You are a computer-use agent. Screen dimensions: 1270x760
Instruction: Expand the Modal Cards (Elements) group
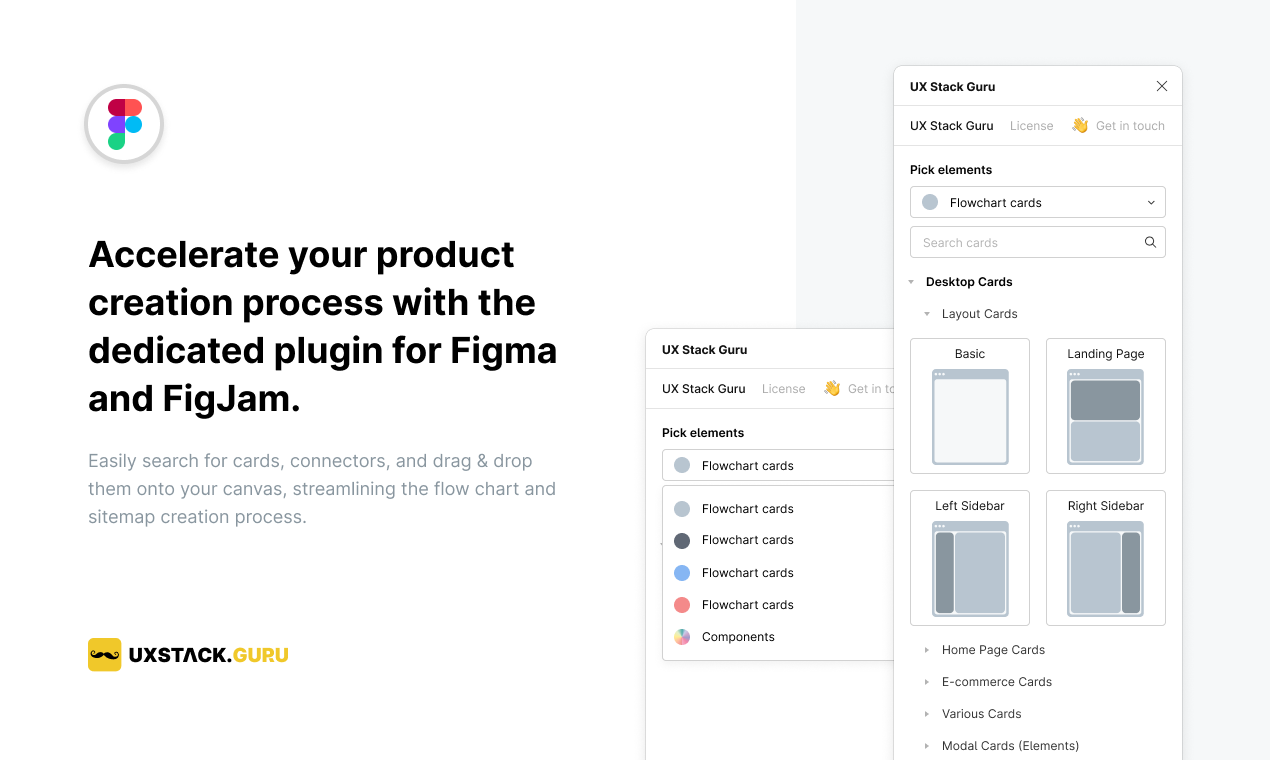(x=927, y=746)
